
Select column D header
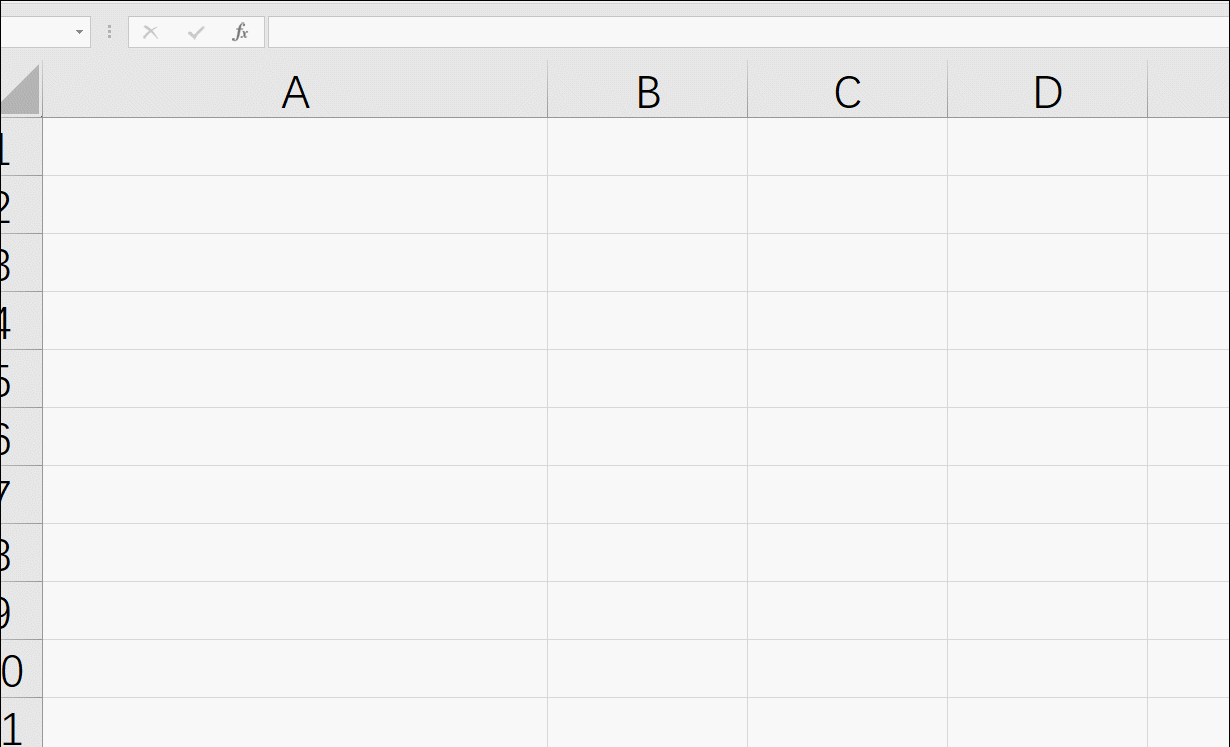tap(1048, 90)
